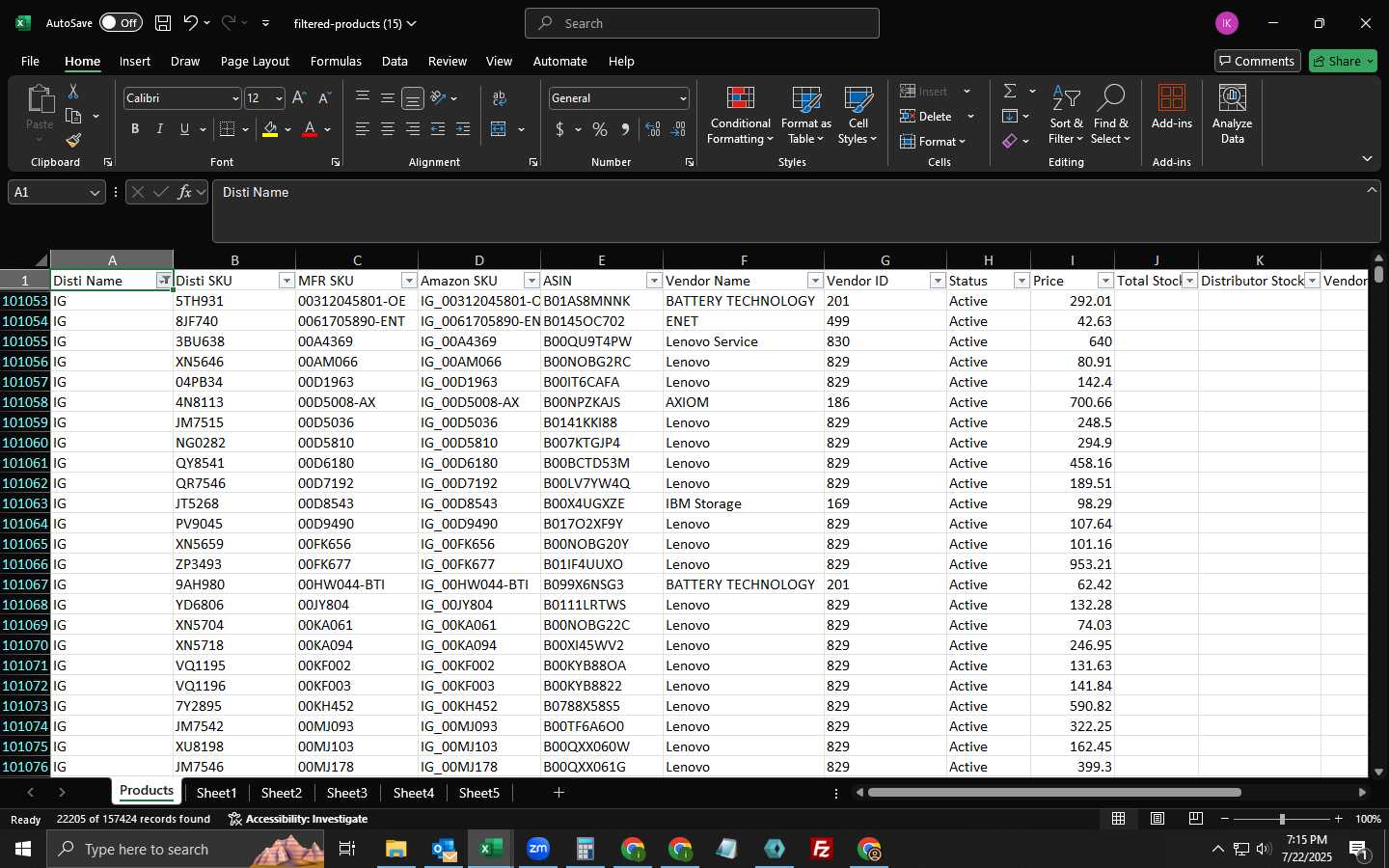Open the Format cells menu
The image size is (1389, 868).
(933, 142)
